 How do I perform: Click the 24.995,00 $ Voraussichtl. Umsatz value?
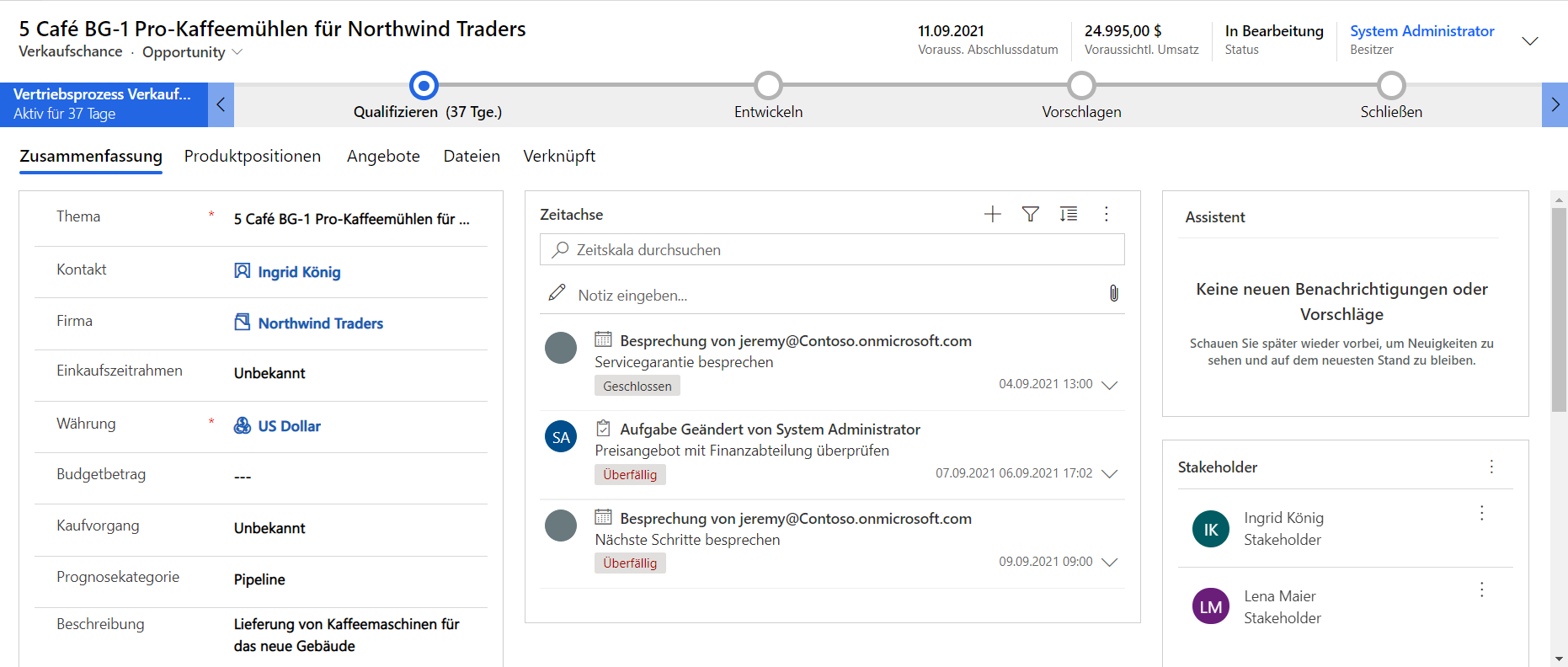point(1123,31)
